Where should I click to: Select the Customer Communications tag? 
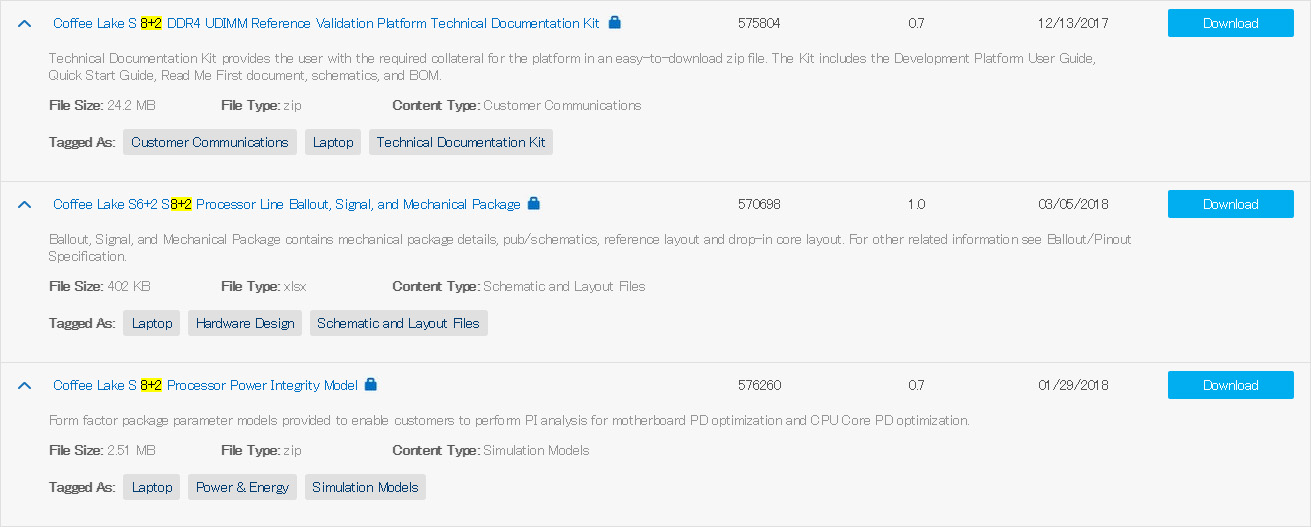(x=210, y=142)
